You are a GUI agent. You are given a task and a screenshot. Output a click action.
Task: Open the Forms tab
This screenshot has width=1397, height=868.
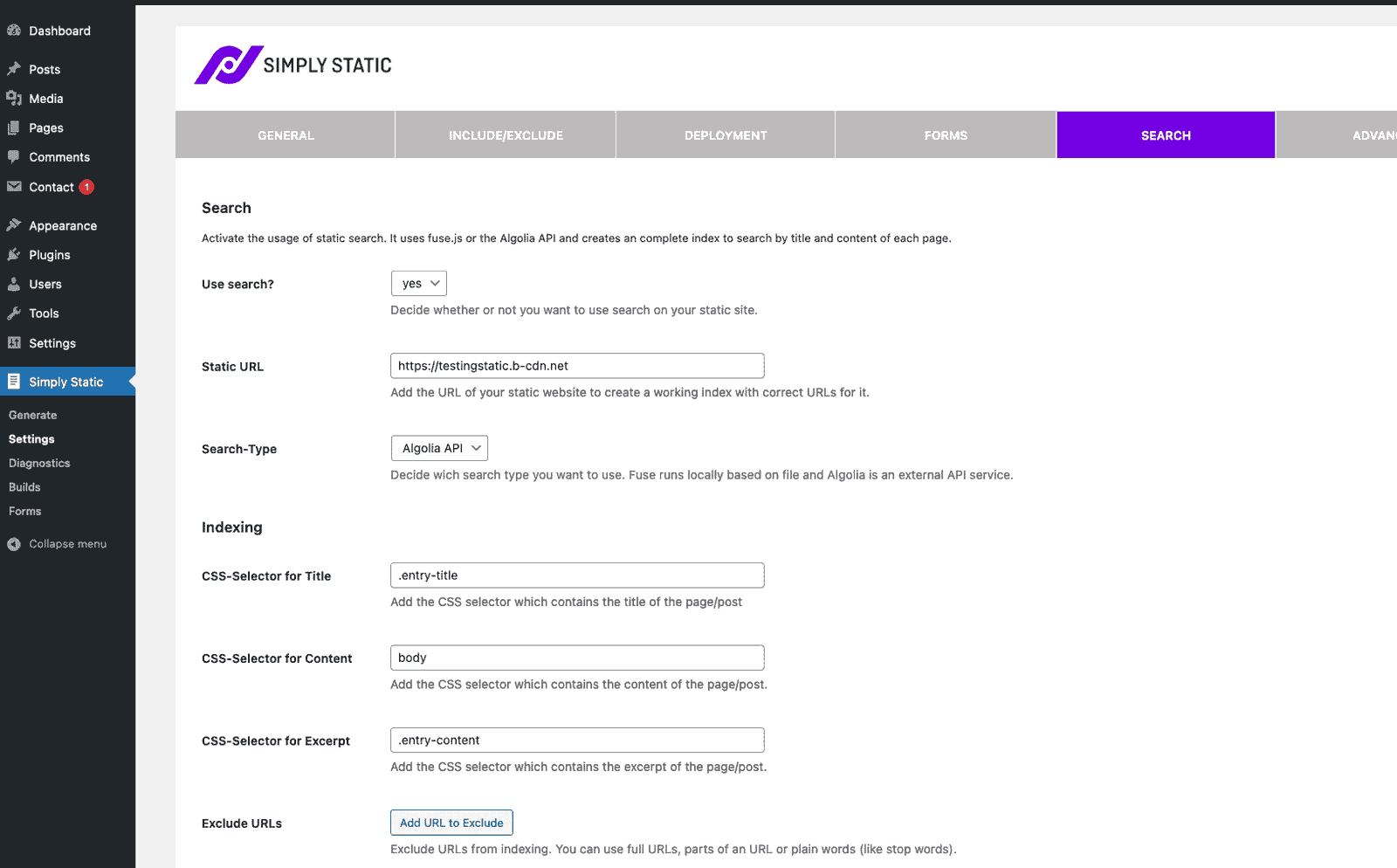pyautogui.click(x=946, y=135)
